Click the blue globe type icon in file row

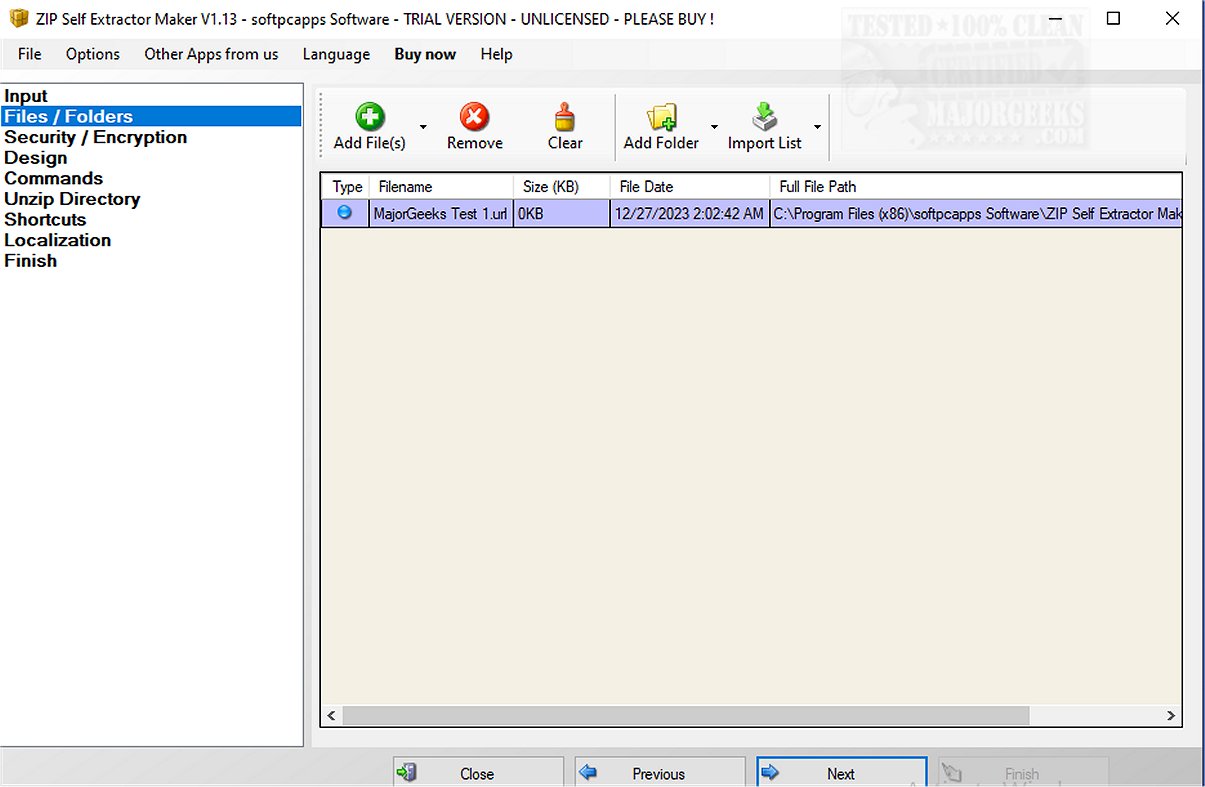[x=344, y=212]
